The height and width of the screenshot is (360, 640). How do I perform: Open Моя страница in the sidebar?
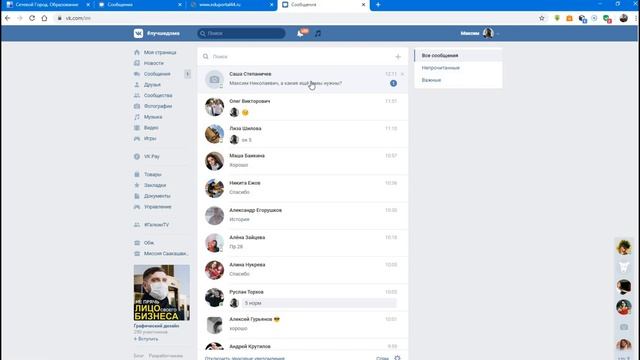tap(160, 52)
